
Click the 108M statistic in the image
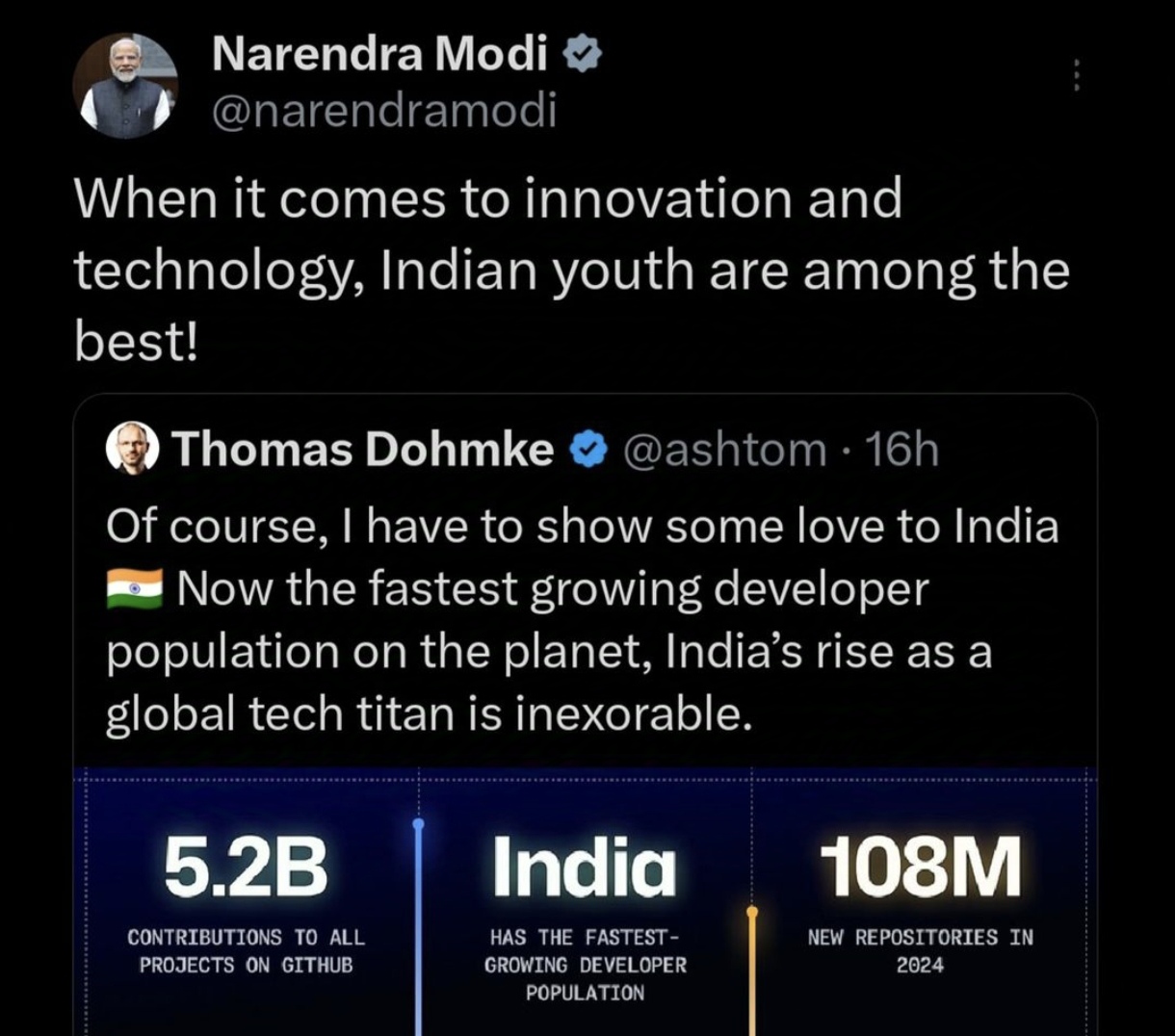pos(920,865)
